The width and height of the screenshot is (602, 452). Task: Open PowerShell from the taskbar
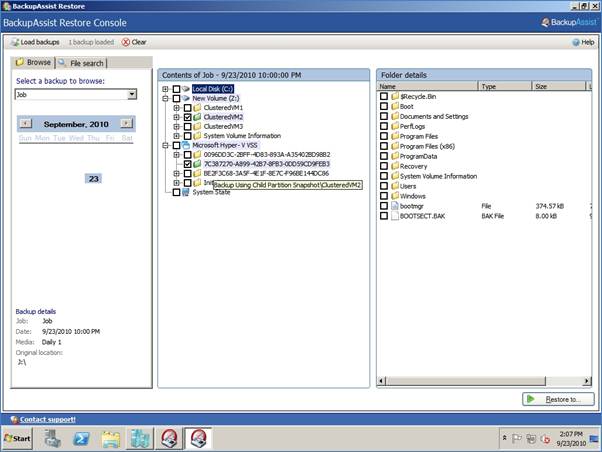click(81, 438)
